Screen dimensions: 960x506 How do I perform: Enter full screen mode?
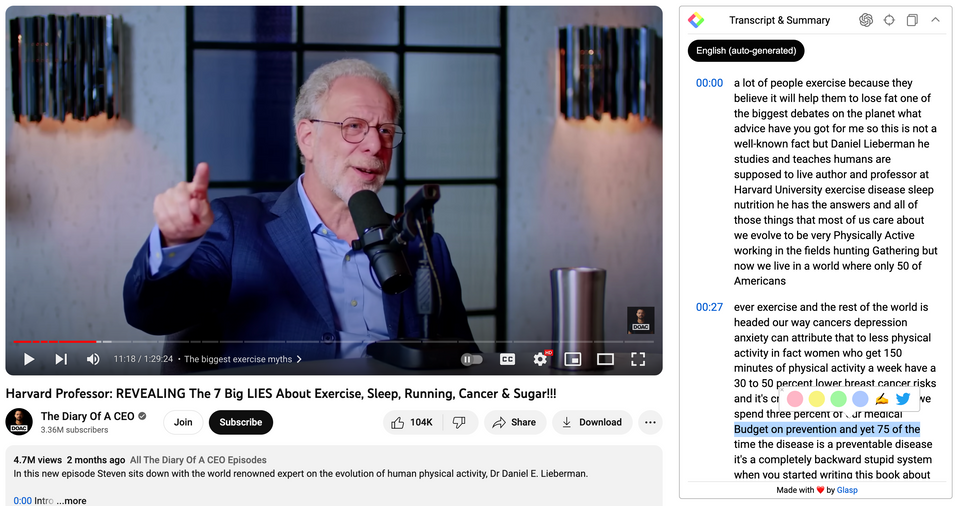pyautogui.click(x=638, y=360)
